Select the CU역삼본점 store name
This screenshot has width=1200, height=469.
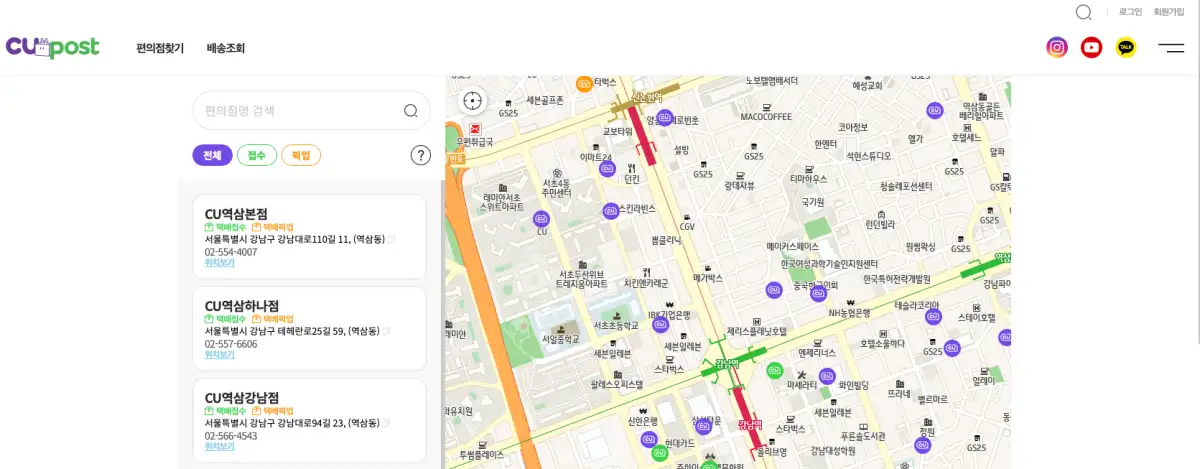tap(236, 214)
